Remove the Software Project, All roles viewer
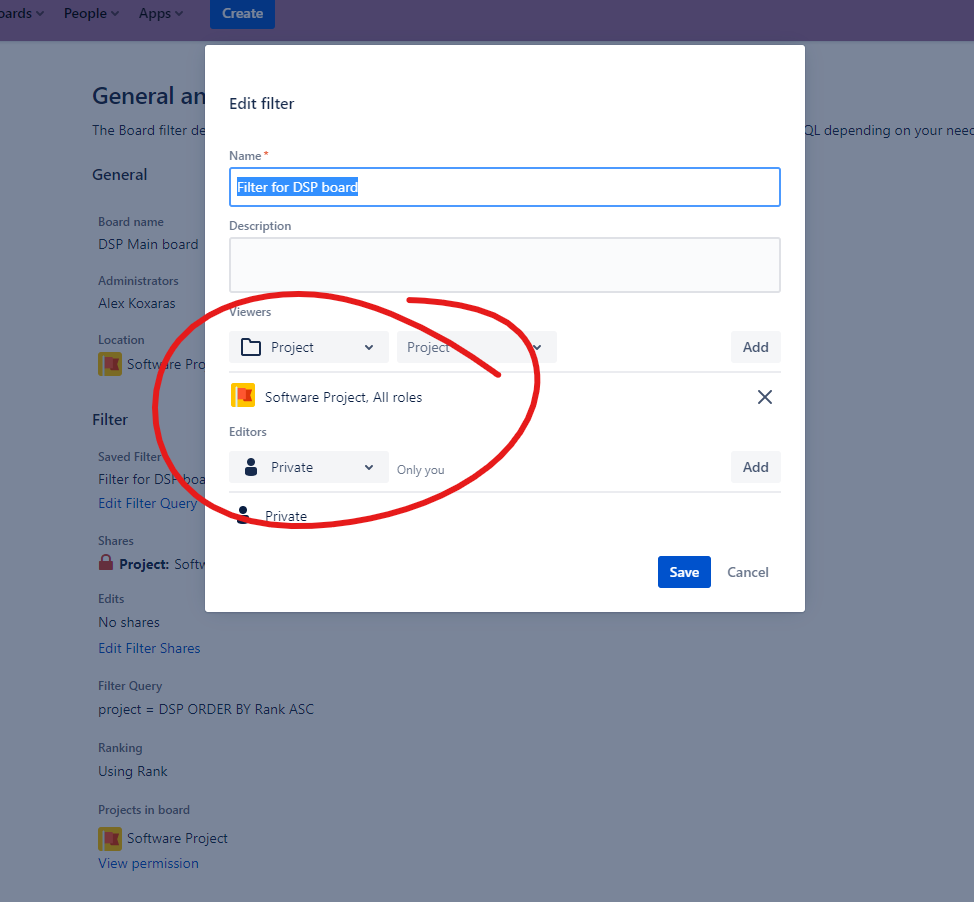 [765, 397]
